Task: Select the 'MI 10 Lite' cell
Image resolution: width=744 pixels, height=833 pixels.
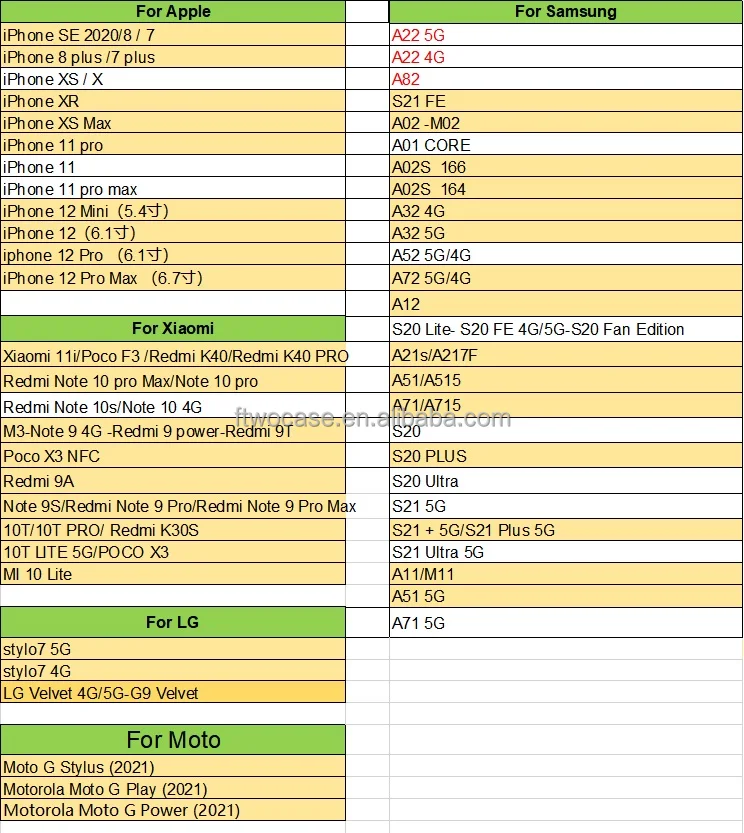Action: coord(172,574)
